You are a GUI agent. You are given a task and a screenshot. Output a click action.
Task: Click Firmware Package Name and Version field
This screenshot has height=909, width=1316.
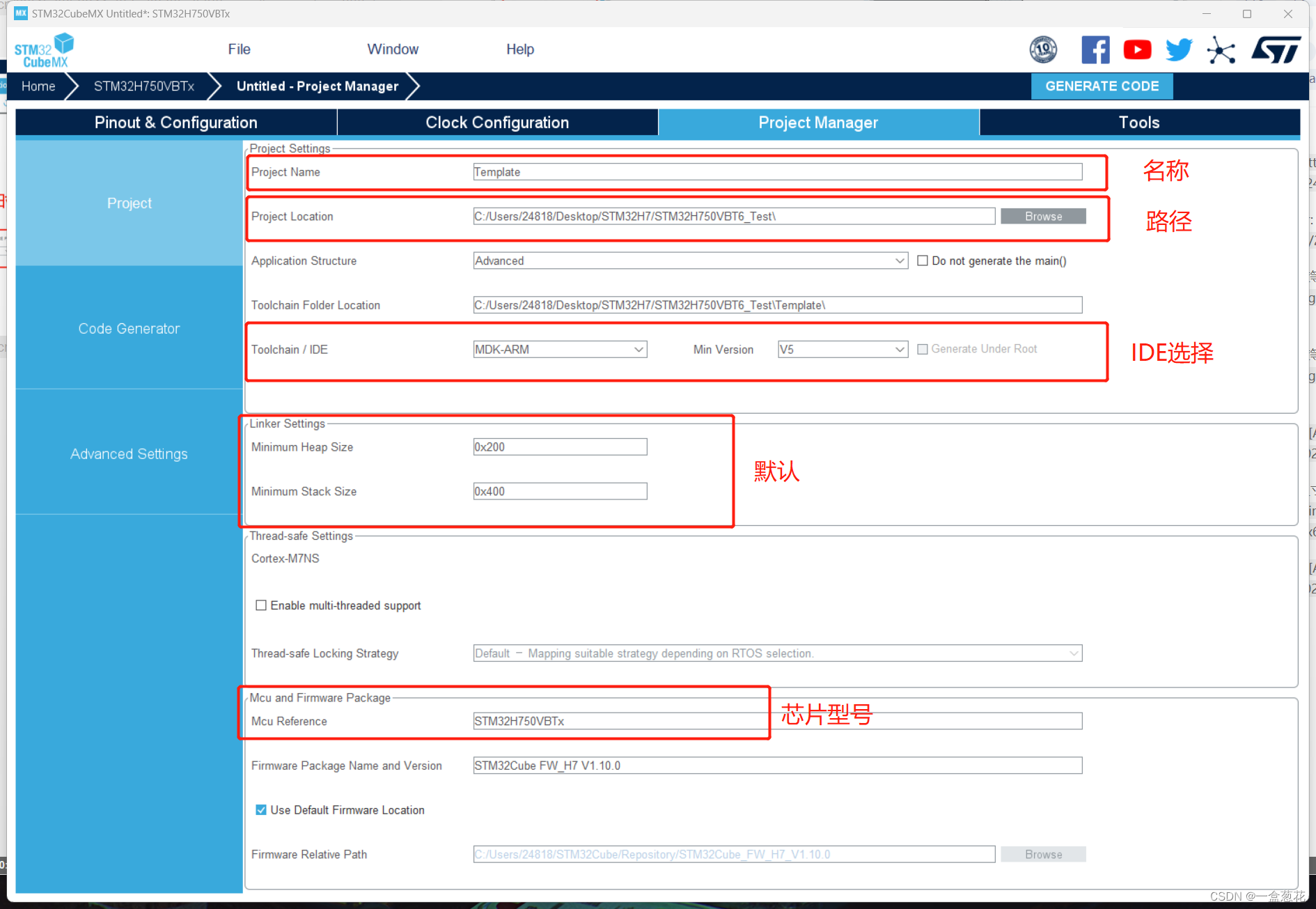[778, 766]
